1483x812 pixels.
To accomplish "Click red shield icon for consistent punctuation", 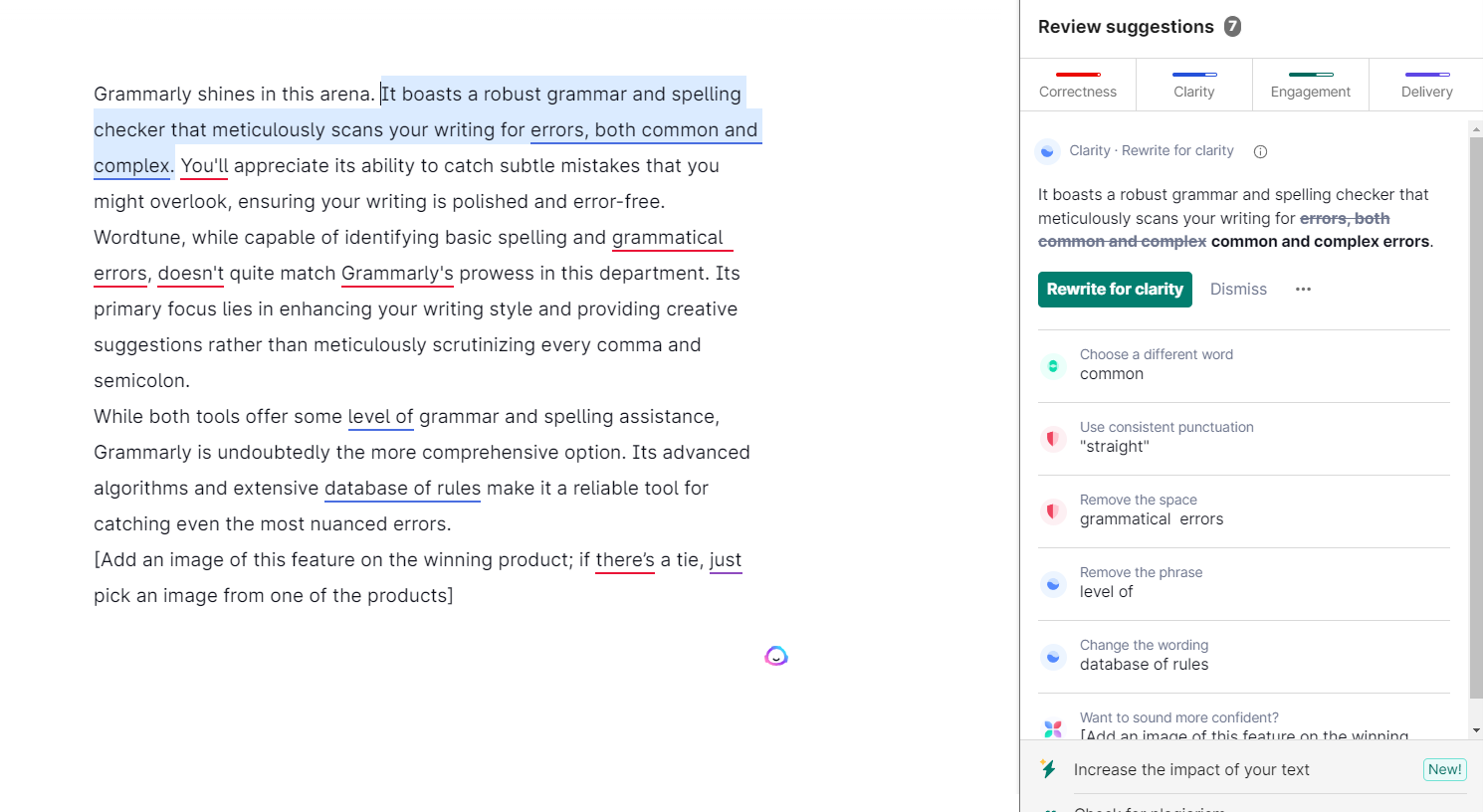I will click(x=1053, y=439).
